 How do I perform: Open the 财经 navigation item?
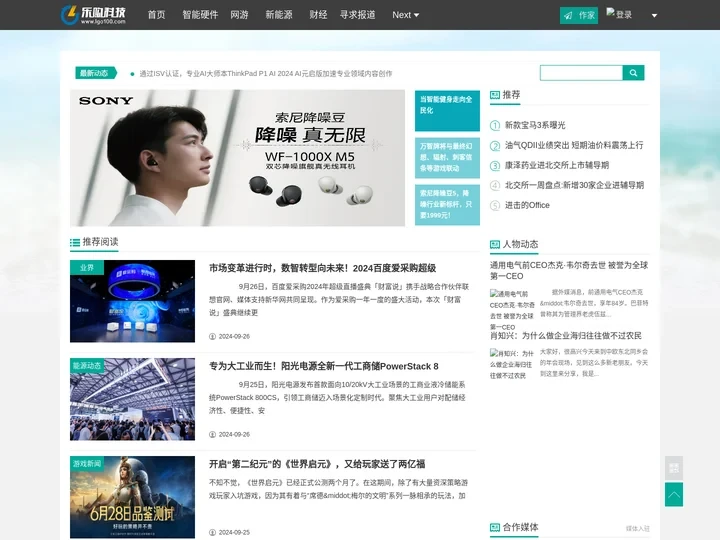coord(318,15)
